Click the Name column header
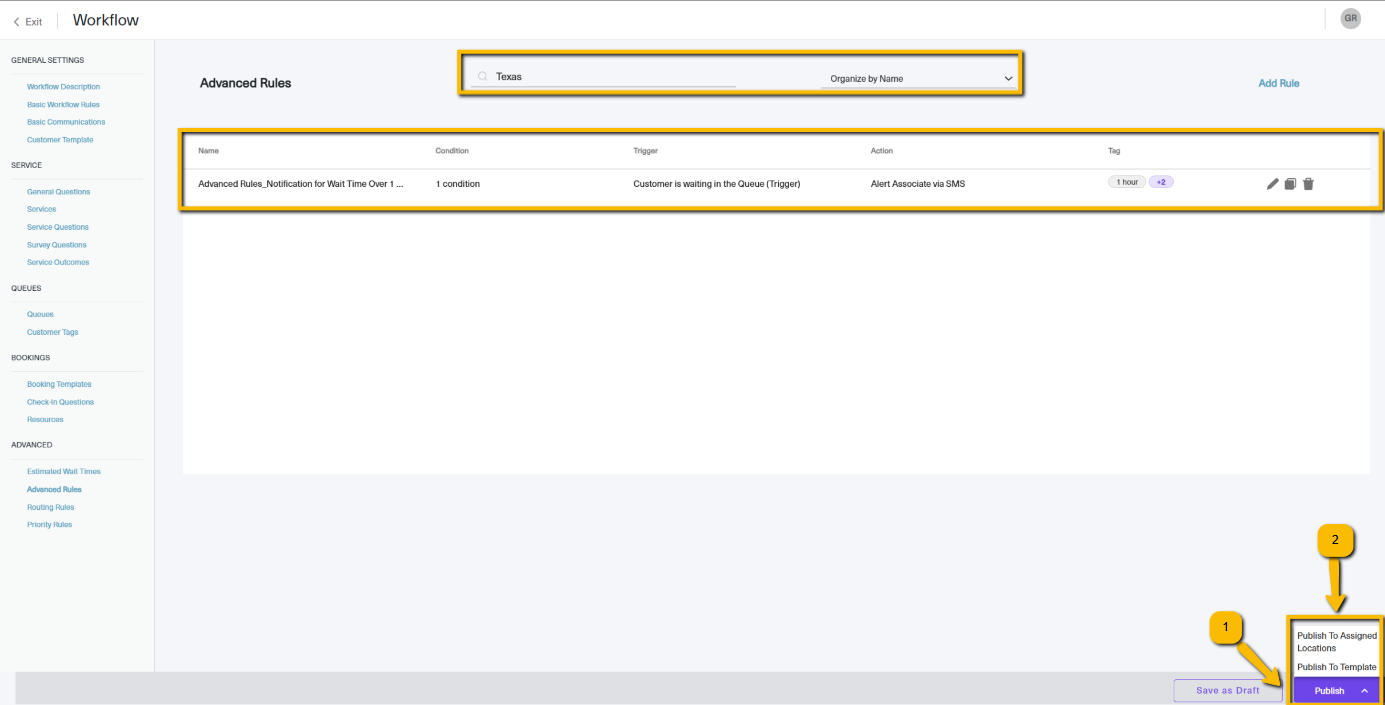Screen dimensions: 1385x705 208,151
